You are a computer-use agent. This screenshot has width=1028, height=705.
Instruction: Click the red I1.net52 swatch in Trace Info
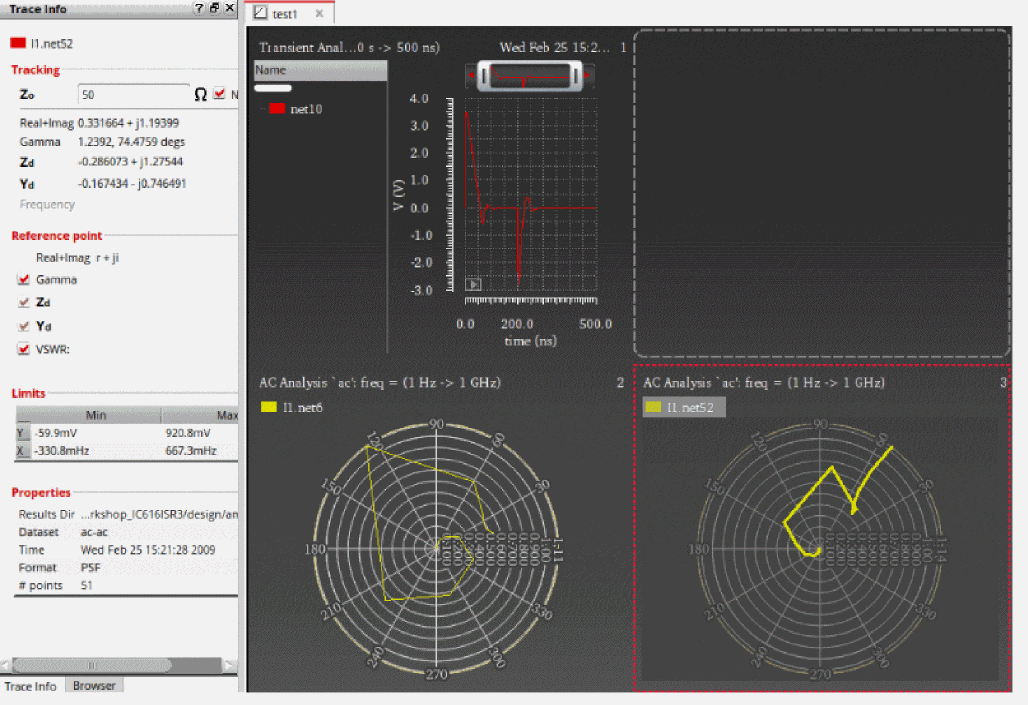pos(18,43)
